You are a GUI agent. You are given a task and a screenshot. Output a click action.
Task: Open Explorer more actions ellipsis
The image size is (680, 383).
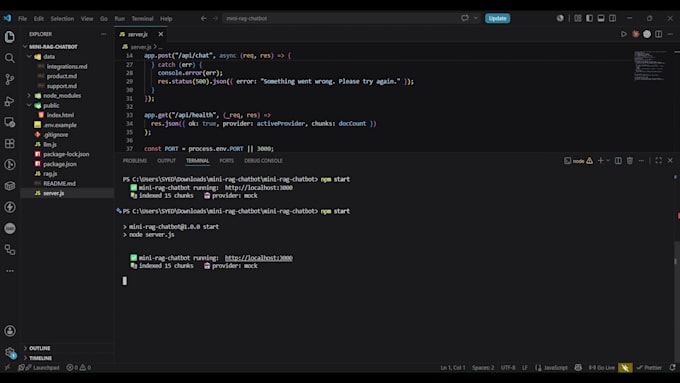tap(103, 34)
